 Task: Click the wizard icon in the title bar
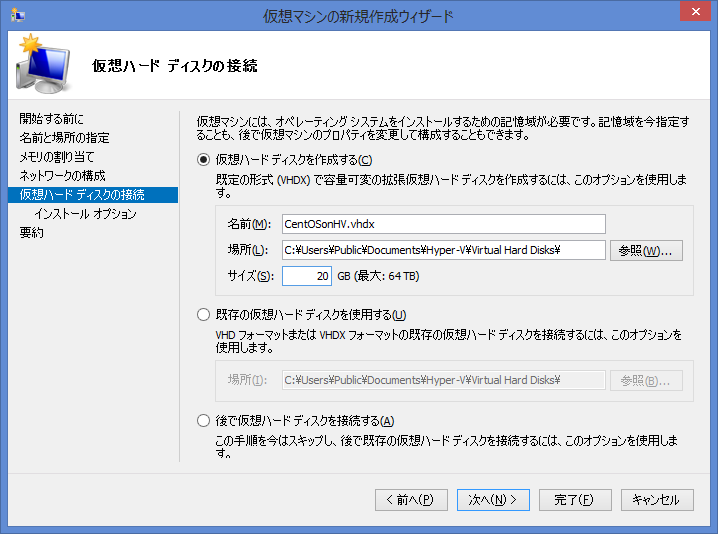click(17, 16)
